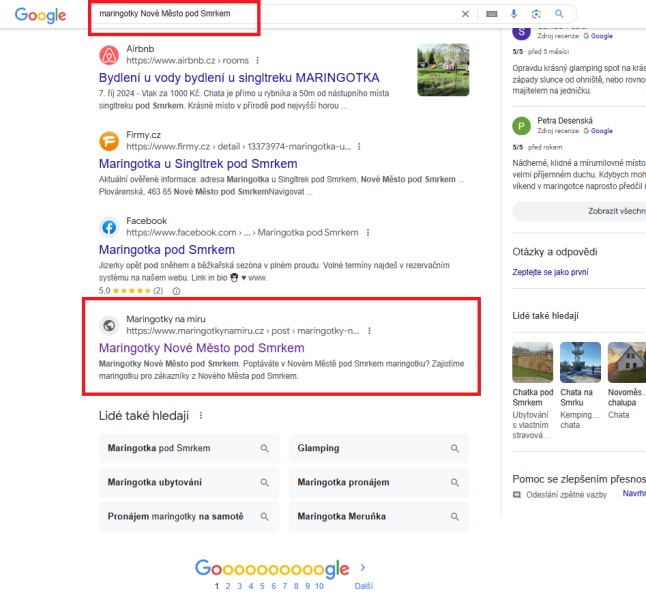Click Další next page link
Image resolution: width=646 pixels, height=600 pixels.
(x=364, y=586)
